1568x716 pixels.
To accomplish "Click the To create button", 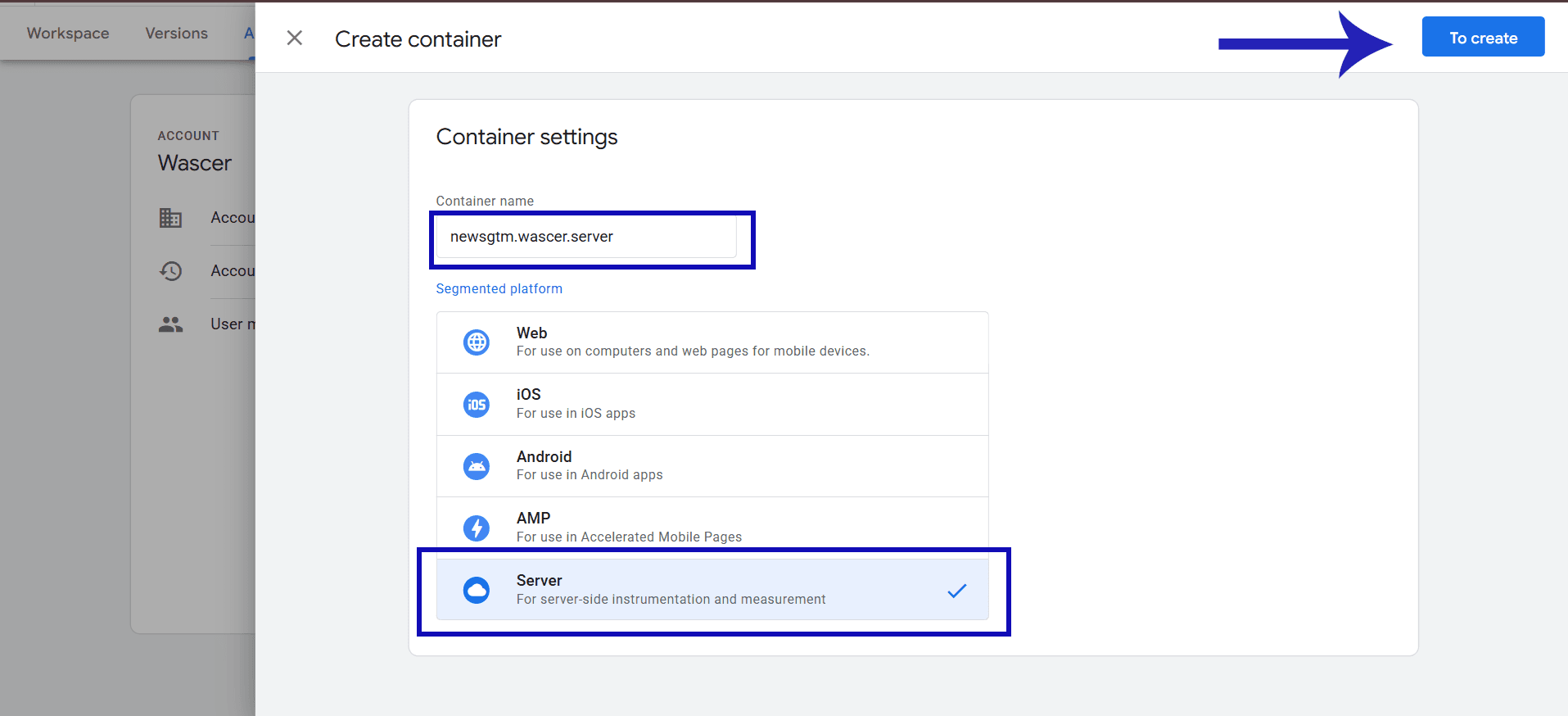I will pos(1483,37).
